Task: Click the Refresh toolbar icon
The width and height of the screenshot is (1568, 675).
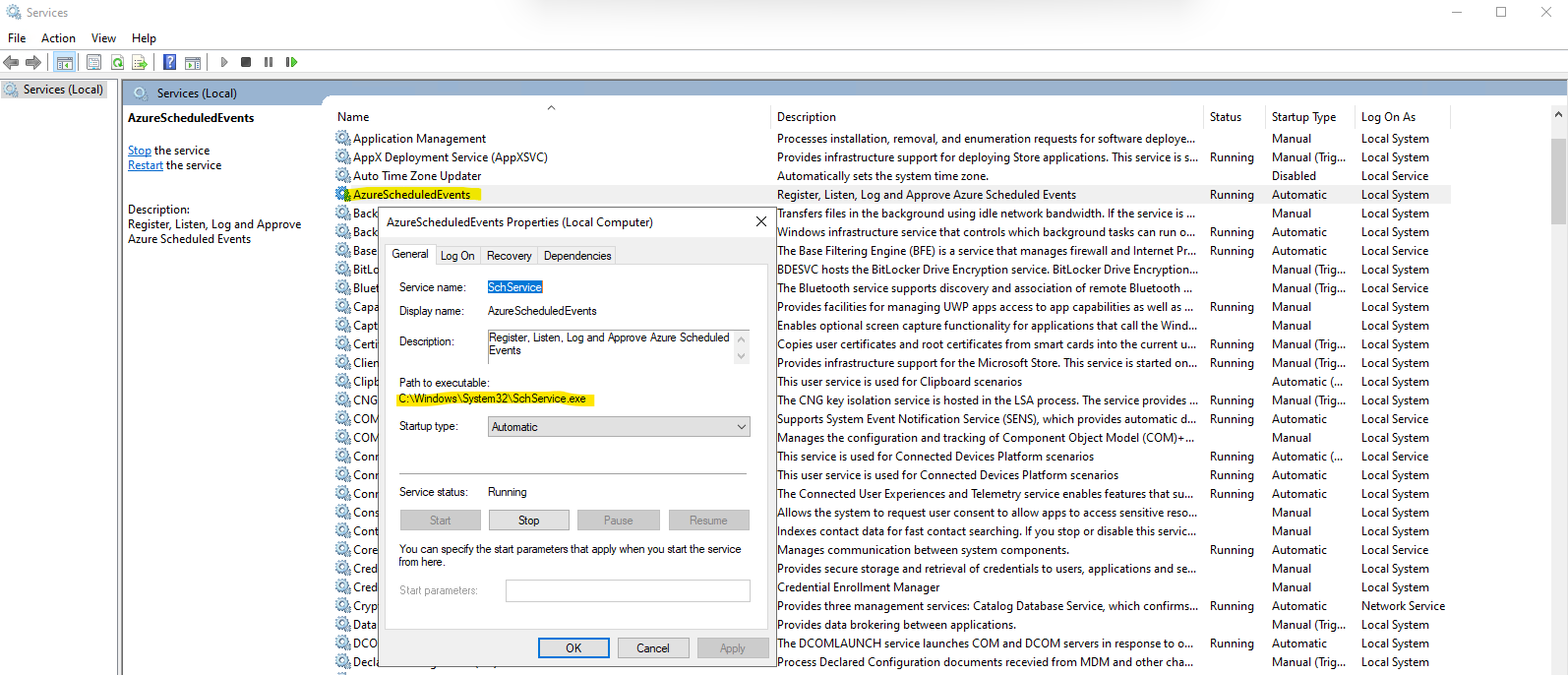Action: coord(117,62)
